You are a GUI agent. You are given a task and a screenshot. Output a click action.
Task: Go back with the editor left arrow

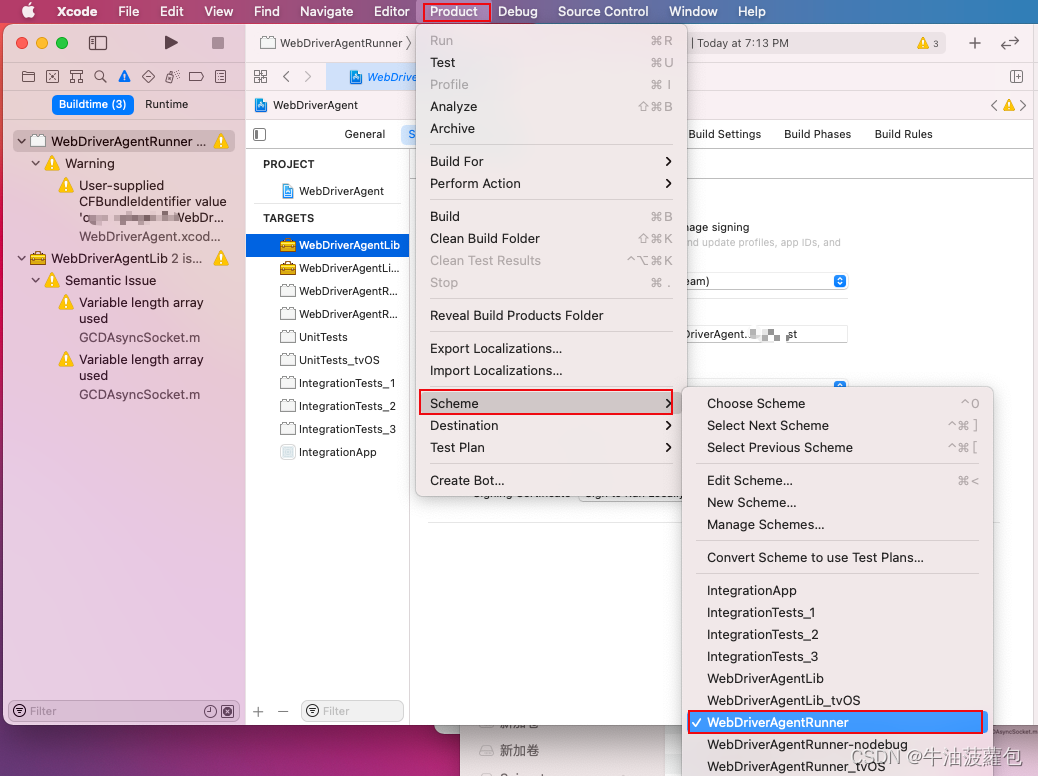coord(286,77)
